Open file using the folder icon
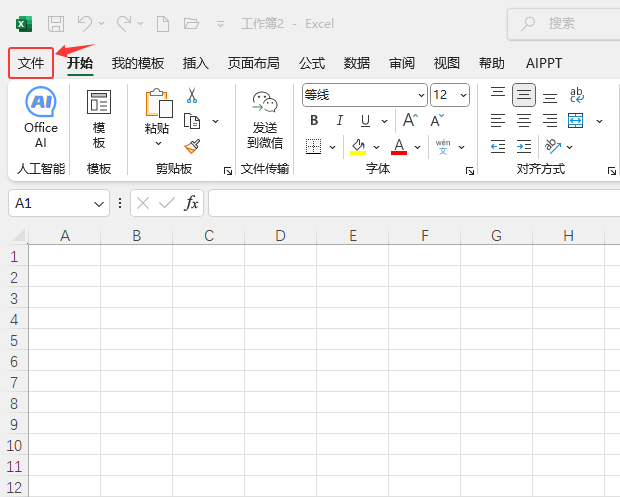This screenshot has height=497, width=620. click(191, 24)
